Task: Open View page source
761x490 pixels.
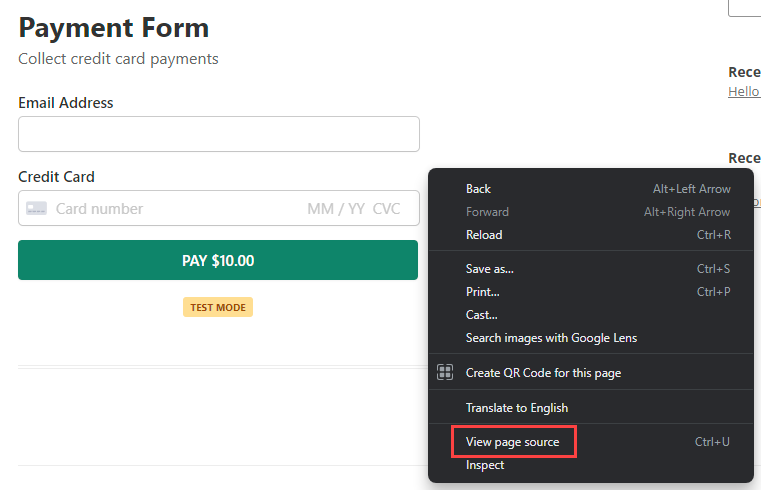Action: click(513, 442)
